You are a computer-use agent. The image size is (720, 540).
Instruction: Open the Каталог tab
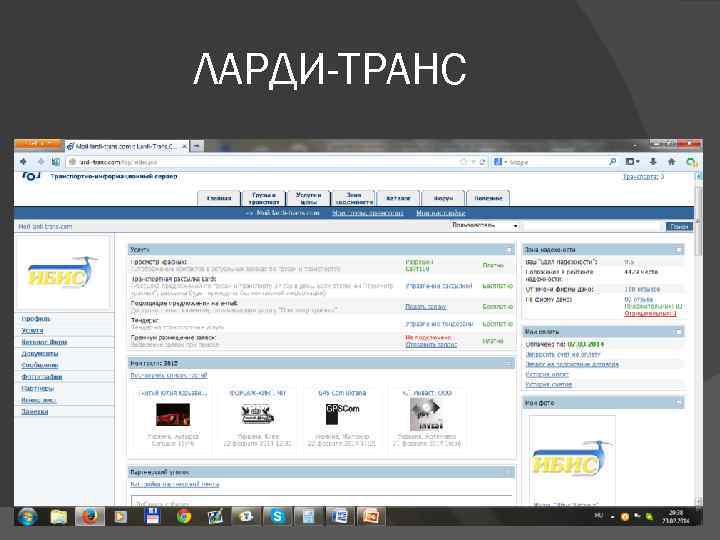398,198
